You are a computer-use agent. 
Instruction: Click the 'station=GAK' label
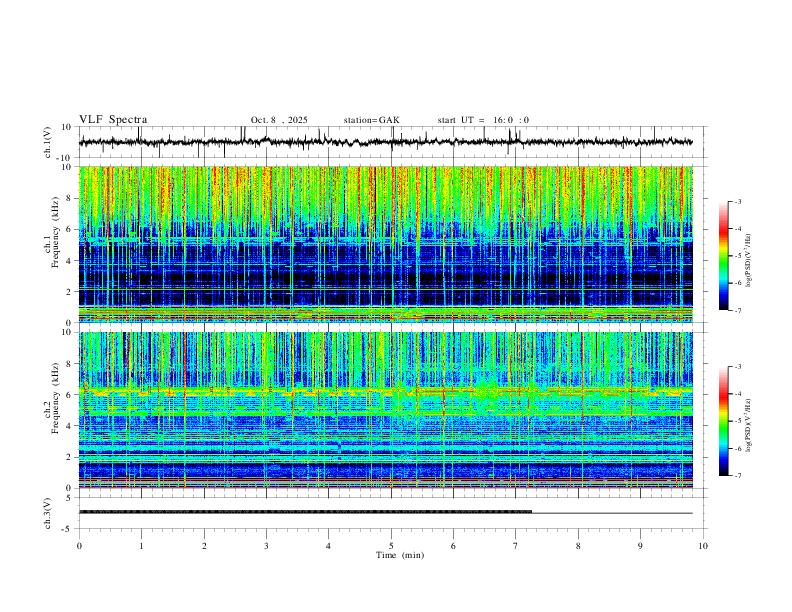371,120
